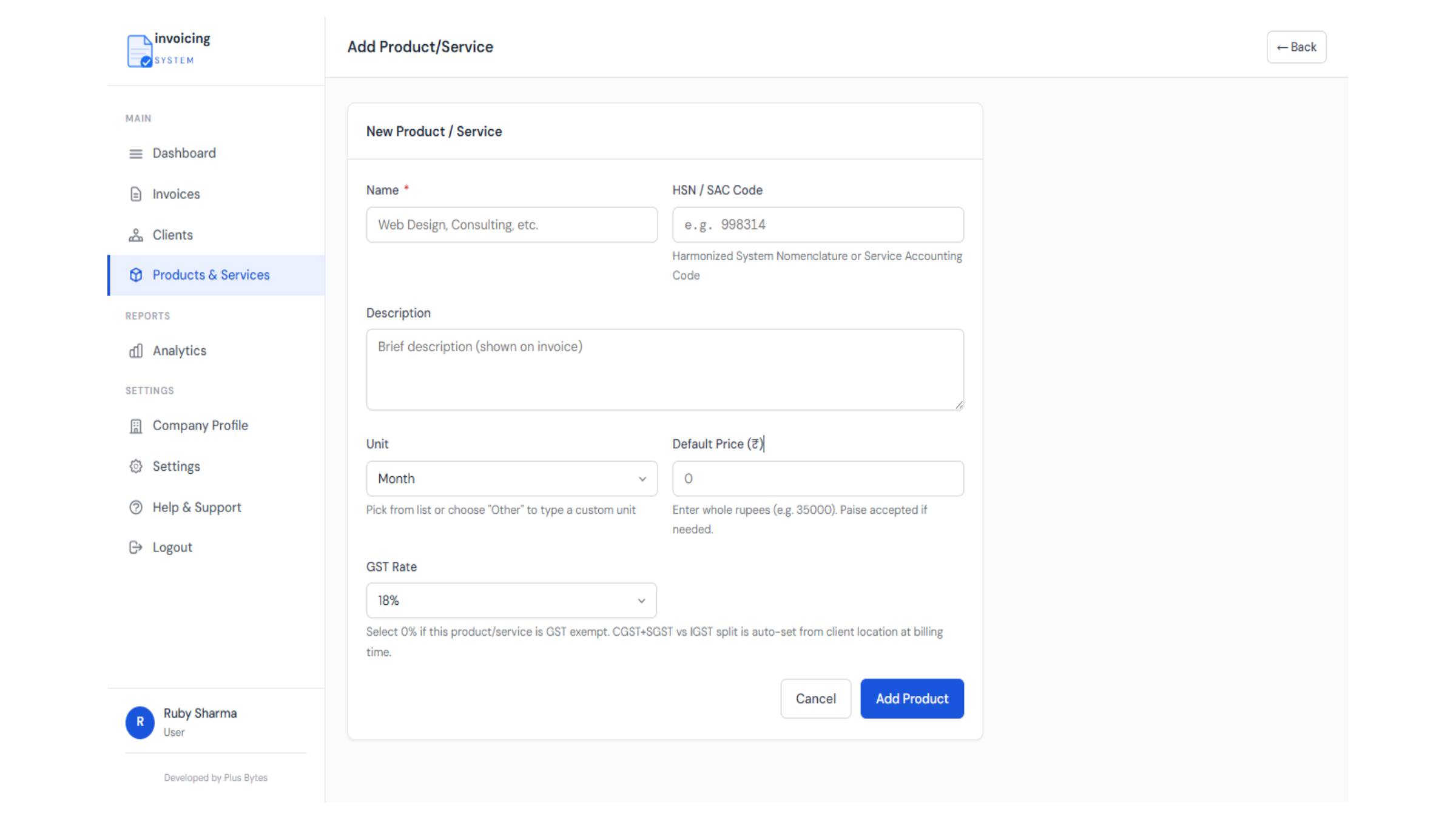Open Company Profile settings
1456x819 pixels.
pos(216,425)
